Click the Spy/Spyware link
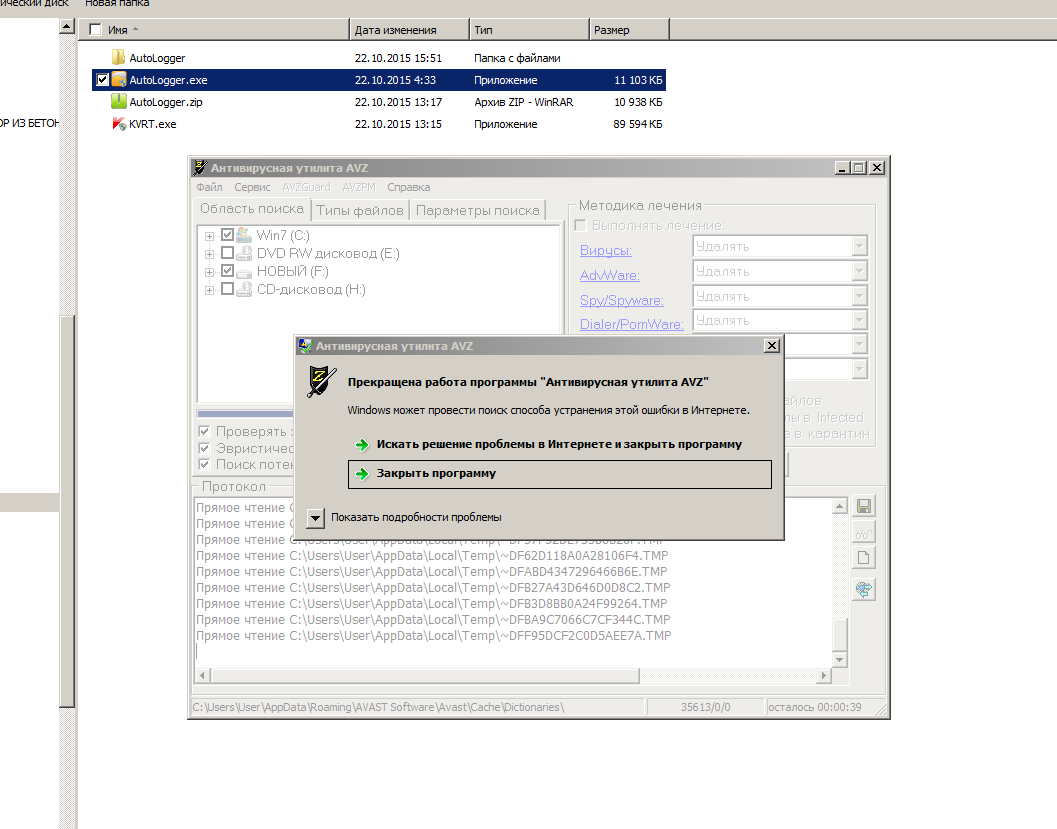The image size is (1057, 829). (x=622, y=301)
